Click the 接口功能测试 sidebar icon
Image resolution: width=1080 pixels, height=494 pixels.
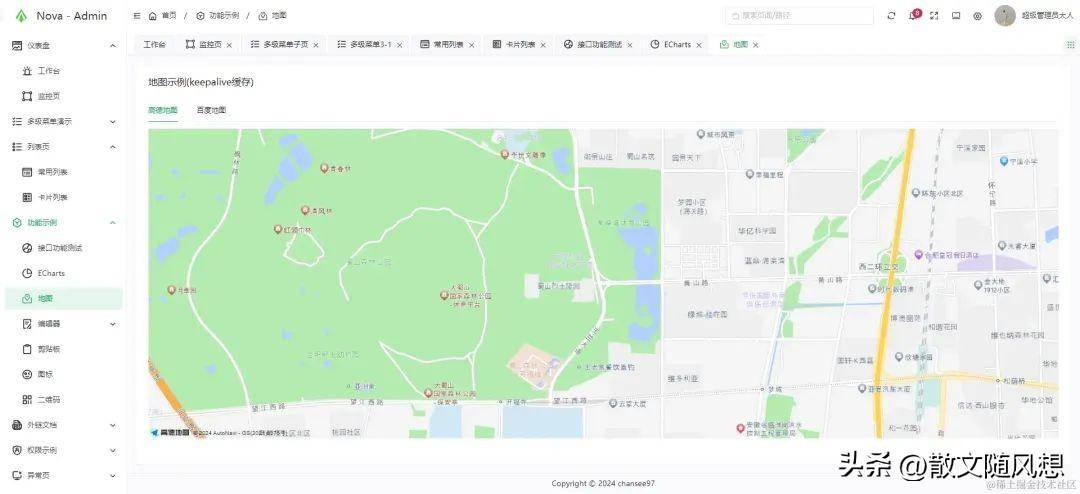pos(27,247)
